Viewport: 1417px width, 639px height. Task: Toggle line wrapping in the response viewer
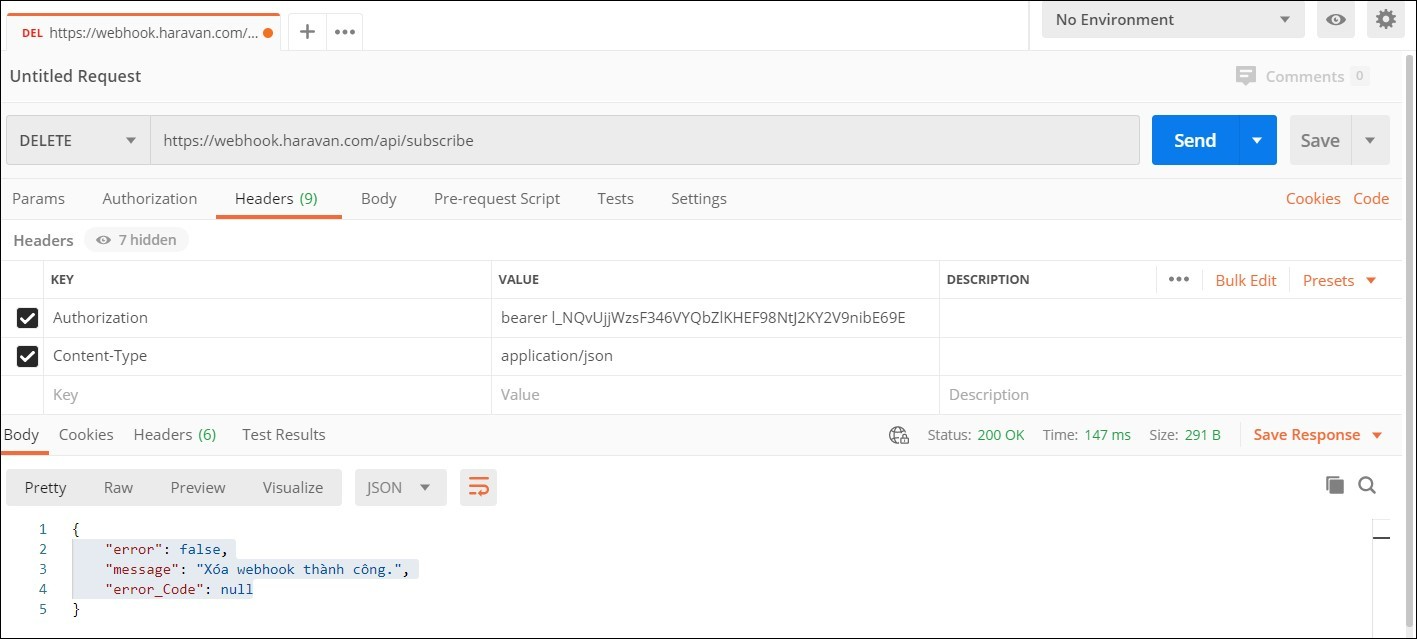478,487
